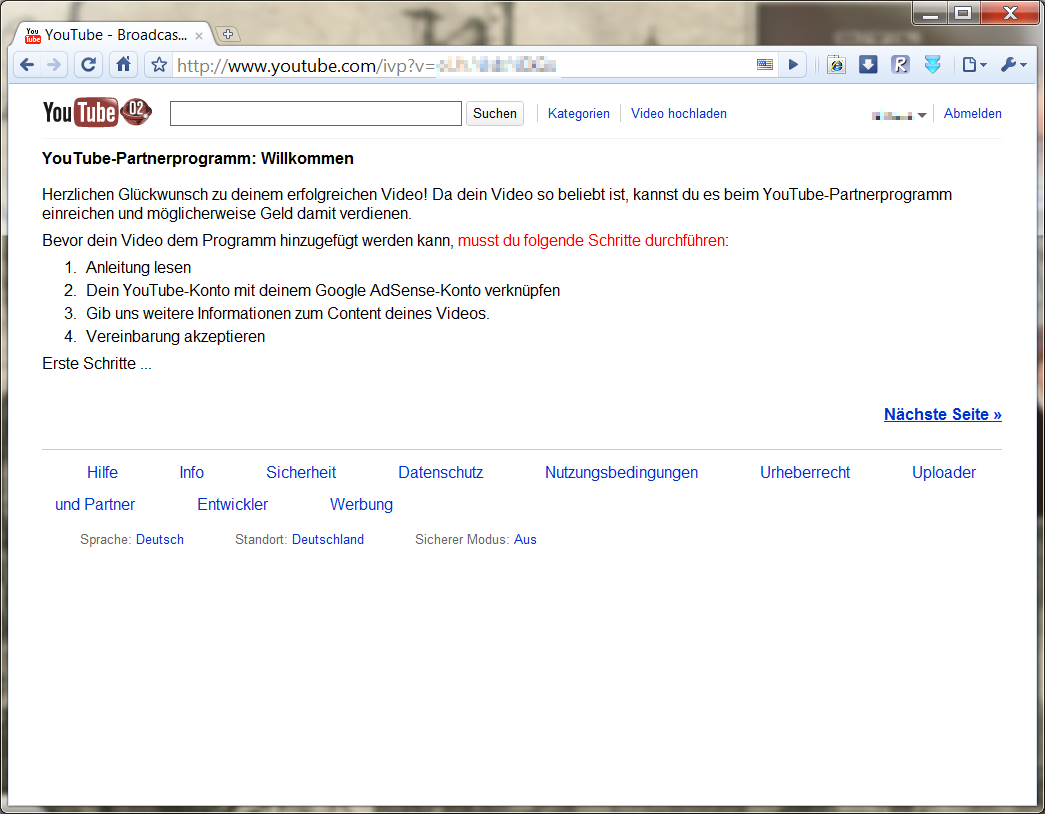Open the Video hochladen link
Screen dimensions: 1045x814
tap(678, 113)
